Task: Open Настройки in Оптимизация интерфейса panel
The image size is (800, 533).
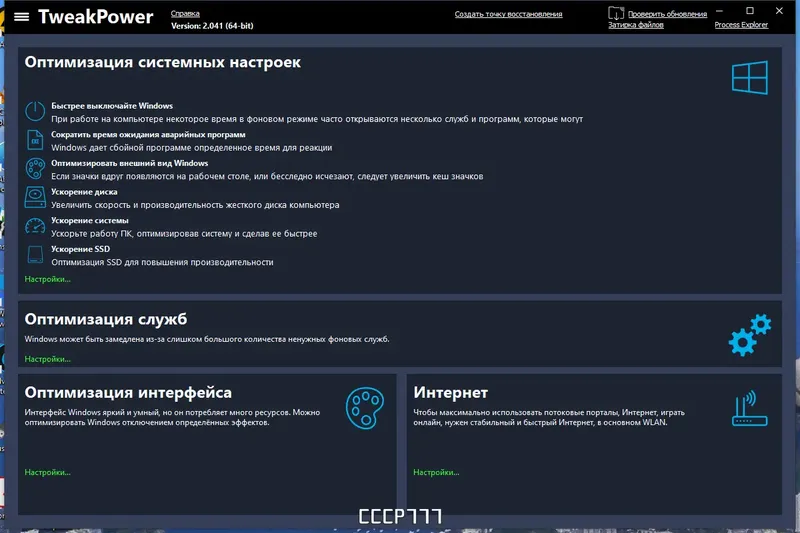Action: (x=47, y=472)
